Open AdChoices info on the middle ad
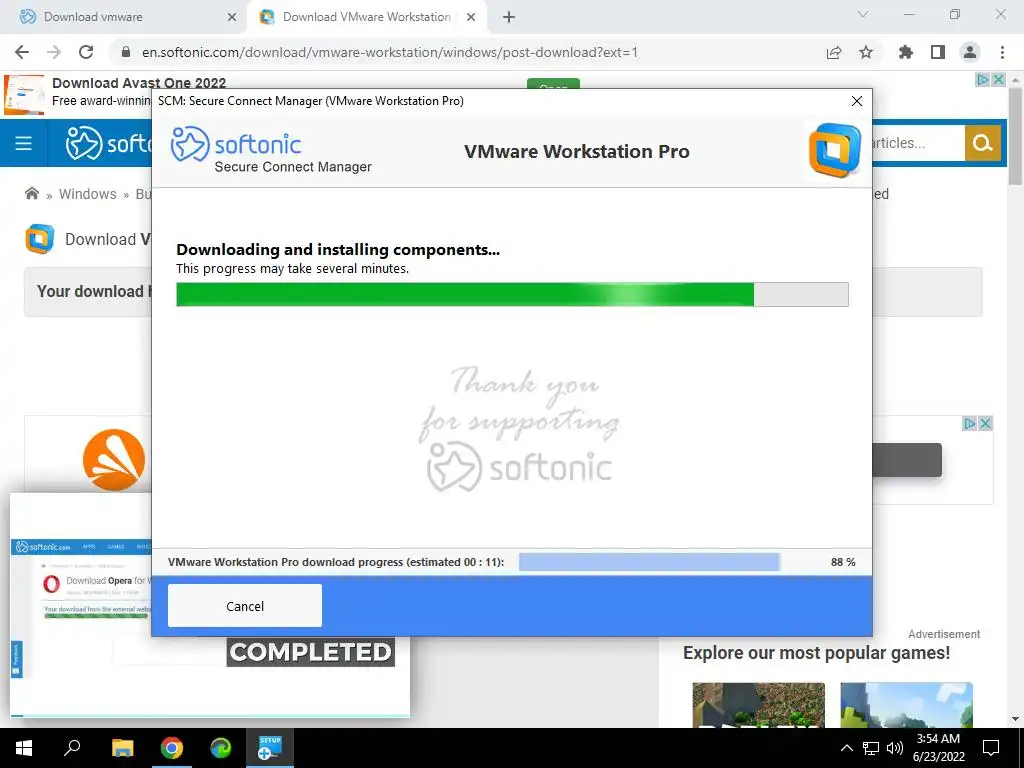The height and width of the screenshot is (768, 1024). point(970,424)
